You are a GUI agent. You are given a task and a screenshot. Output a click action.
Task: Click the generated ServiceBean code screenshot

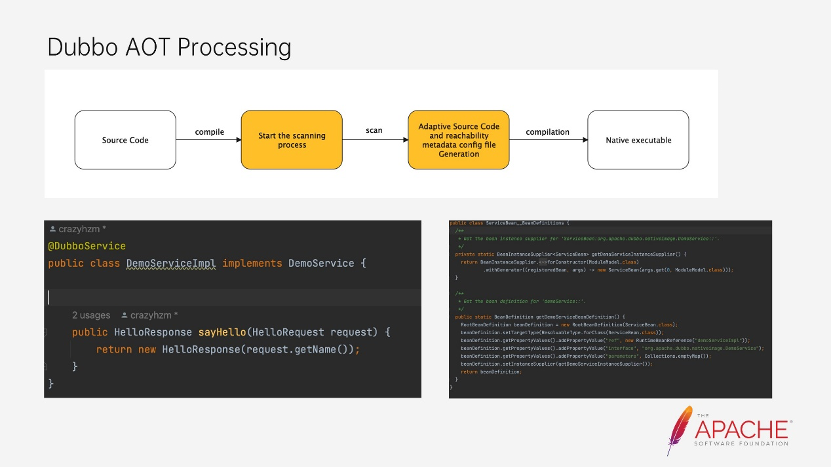[610, 309]
